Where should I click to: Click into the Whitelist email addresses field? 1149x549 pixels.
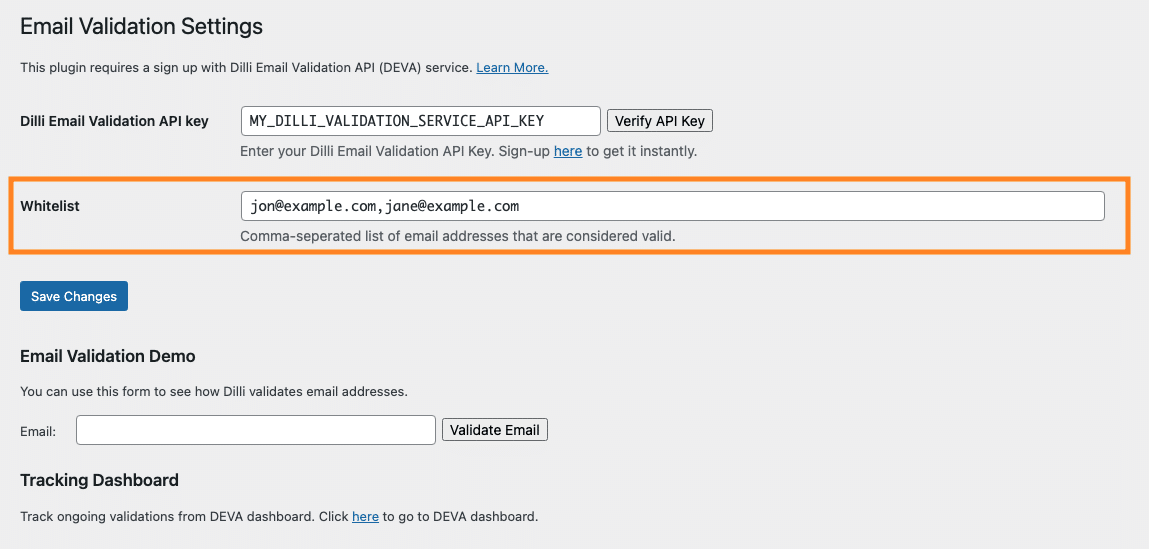click(673, 206)
